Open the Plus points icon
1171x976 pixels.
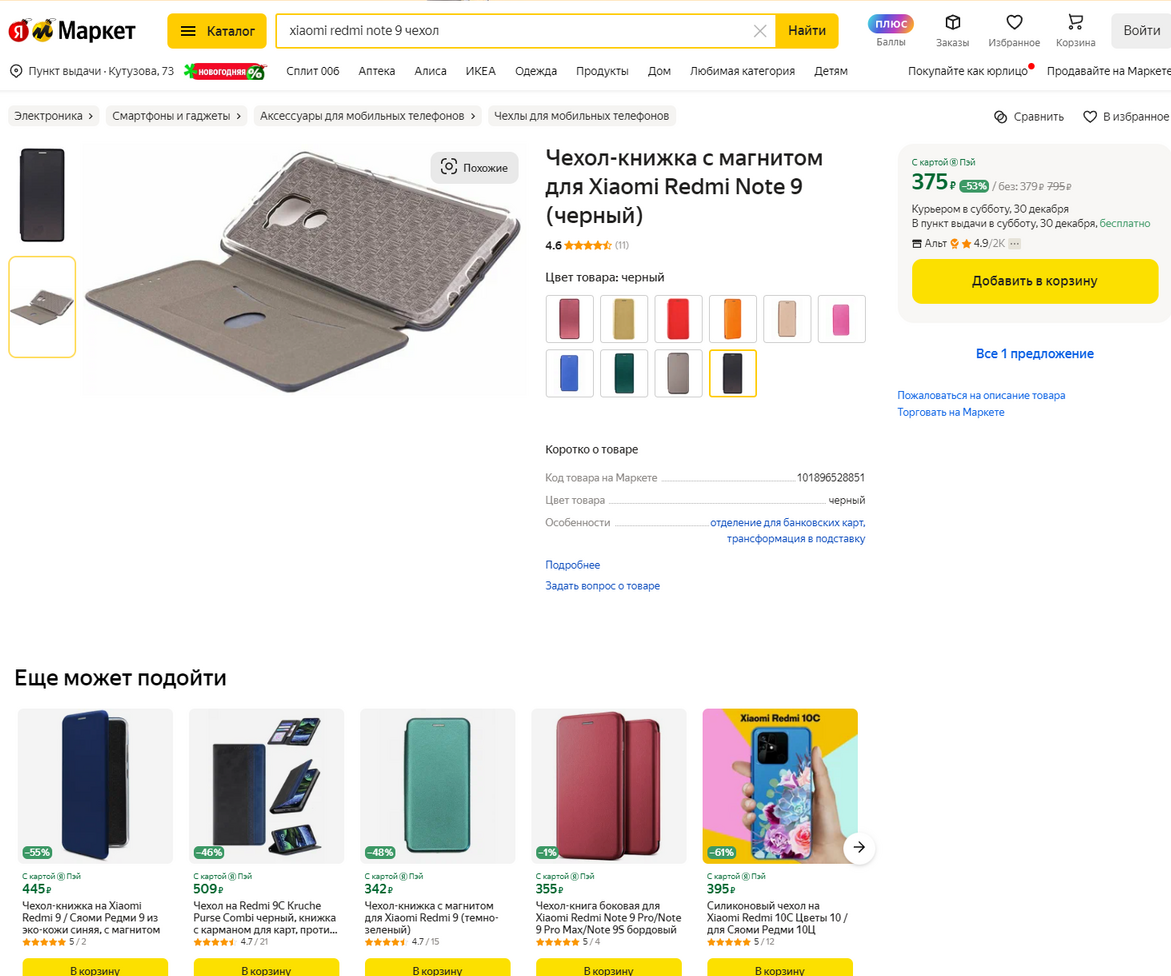[x=890, y=24]
